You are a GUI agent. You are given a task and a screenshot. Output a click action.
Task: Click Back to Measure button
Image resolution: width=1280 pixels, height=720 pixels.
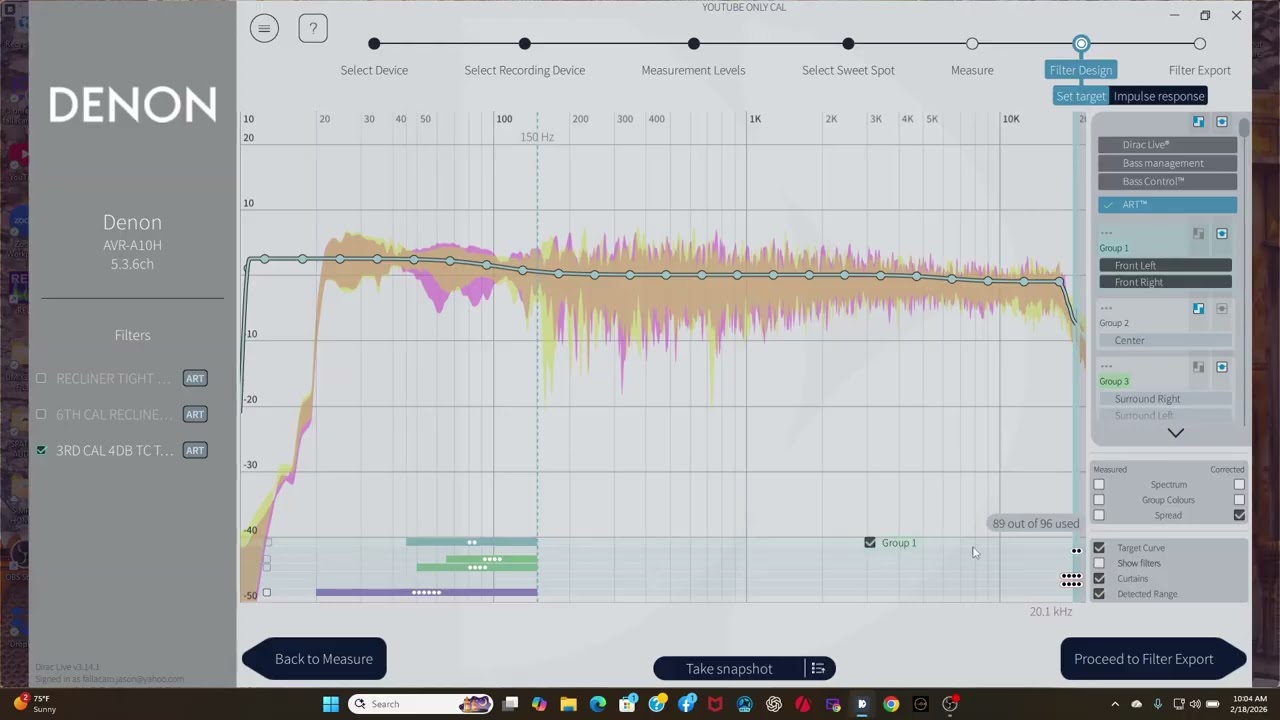pyautogui.click(x=314, y=659)
